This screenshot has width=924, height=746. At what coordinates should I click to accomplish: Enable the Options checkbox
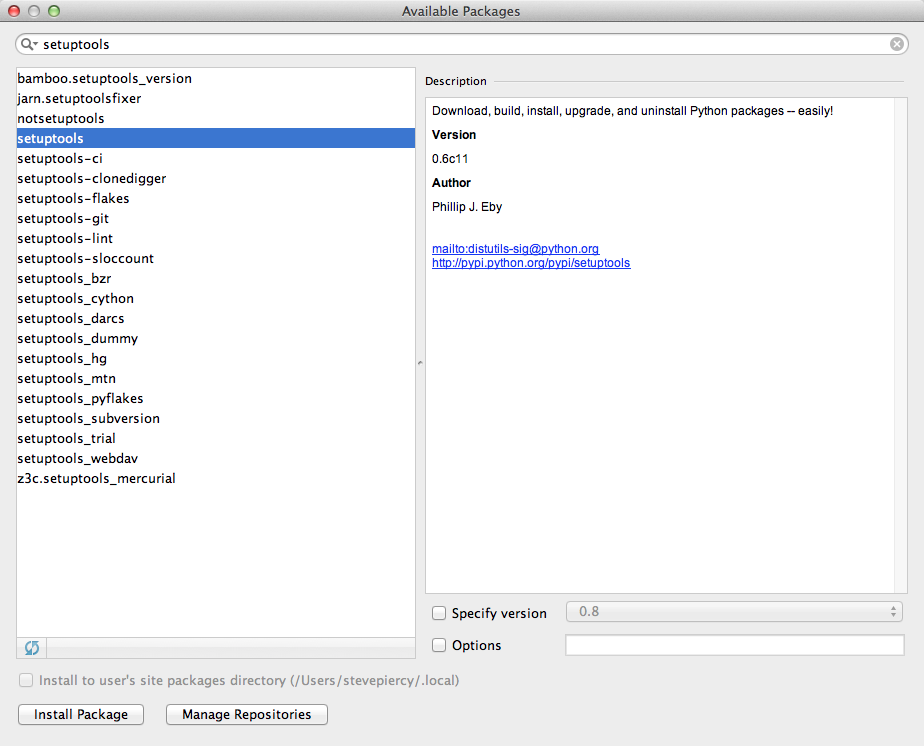coord(439,645)
